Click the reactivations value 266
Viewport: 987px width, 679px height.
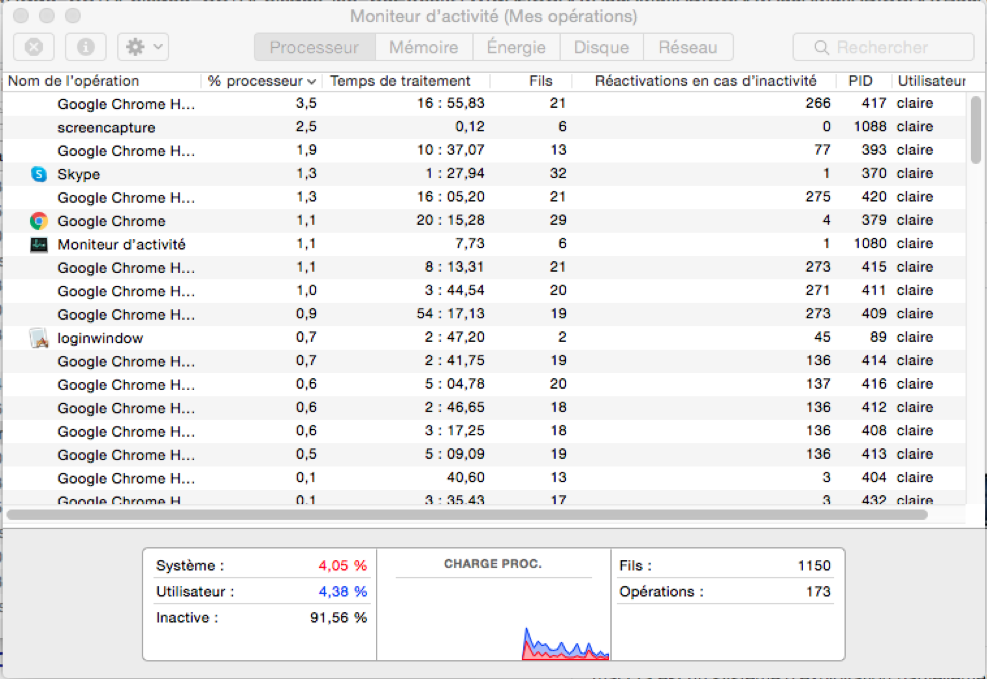coord(818,103)
